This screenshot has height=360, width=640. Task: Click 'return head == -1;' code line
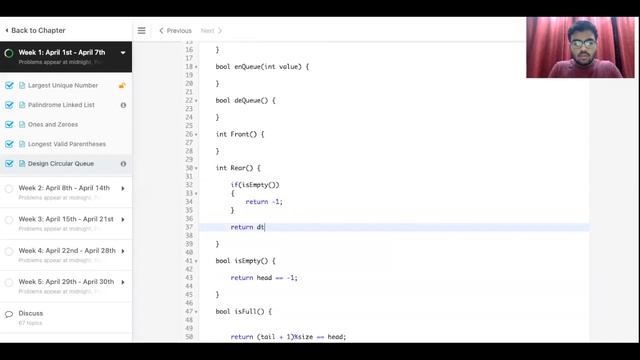click(264, 278)
